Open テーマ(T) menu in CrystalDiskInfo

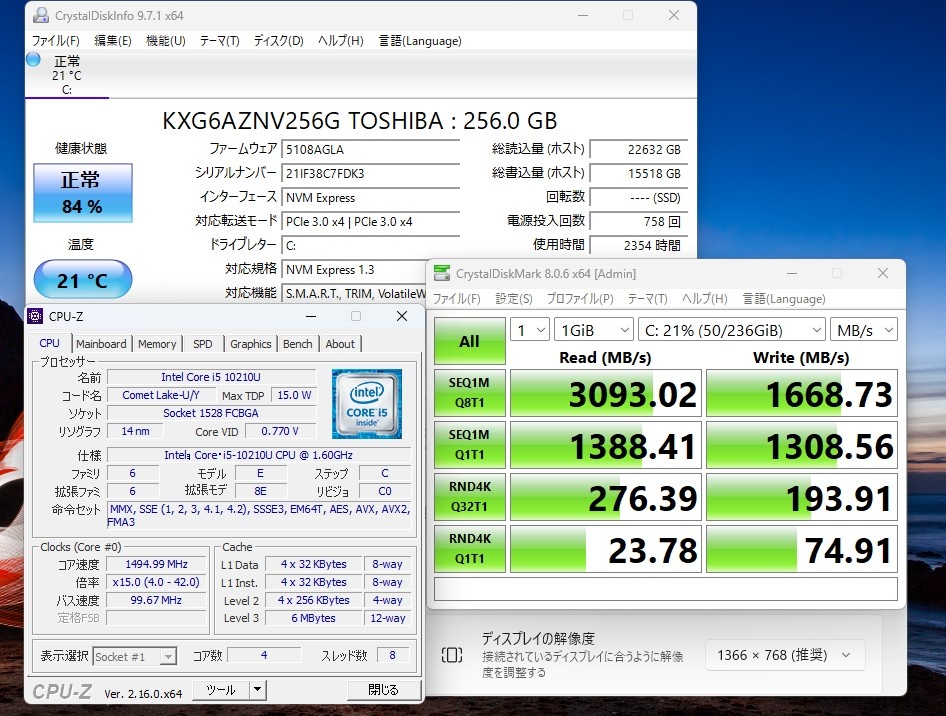(x=220, y=40)
